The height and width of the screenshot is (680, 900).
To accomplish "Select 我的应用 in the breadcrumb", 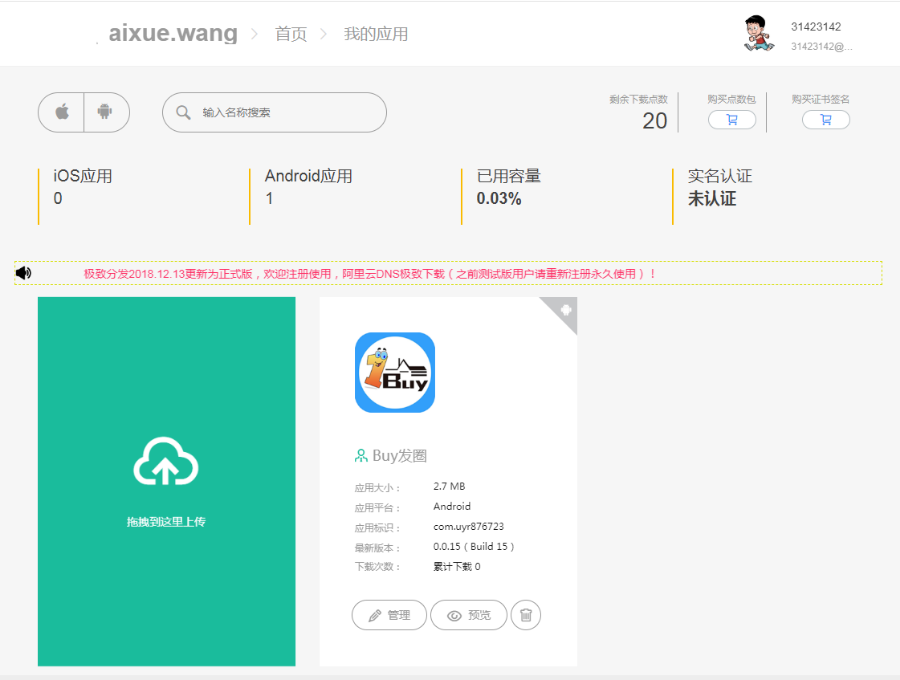I will (x=376, y=33).
